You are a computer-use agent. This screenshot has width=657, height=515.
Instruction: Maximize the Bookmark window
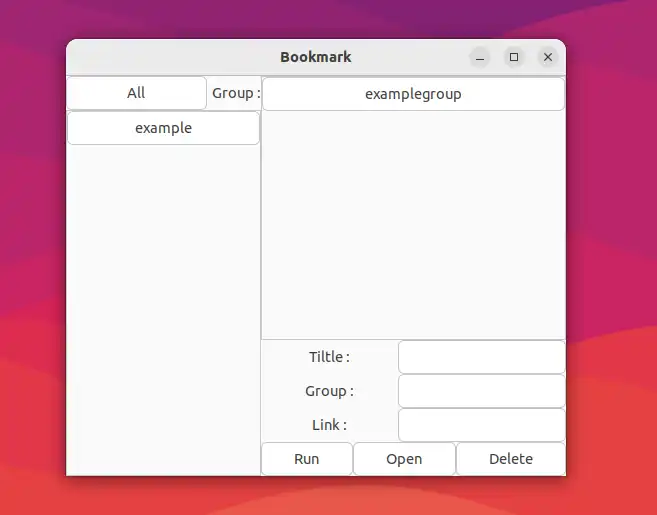(x=514, y=57)
